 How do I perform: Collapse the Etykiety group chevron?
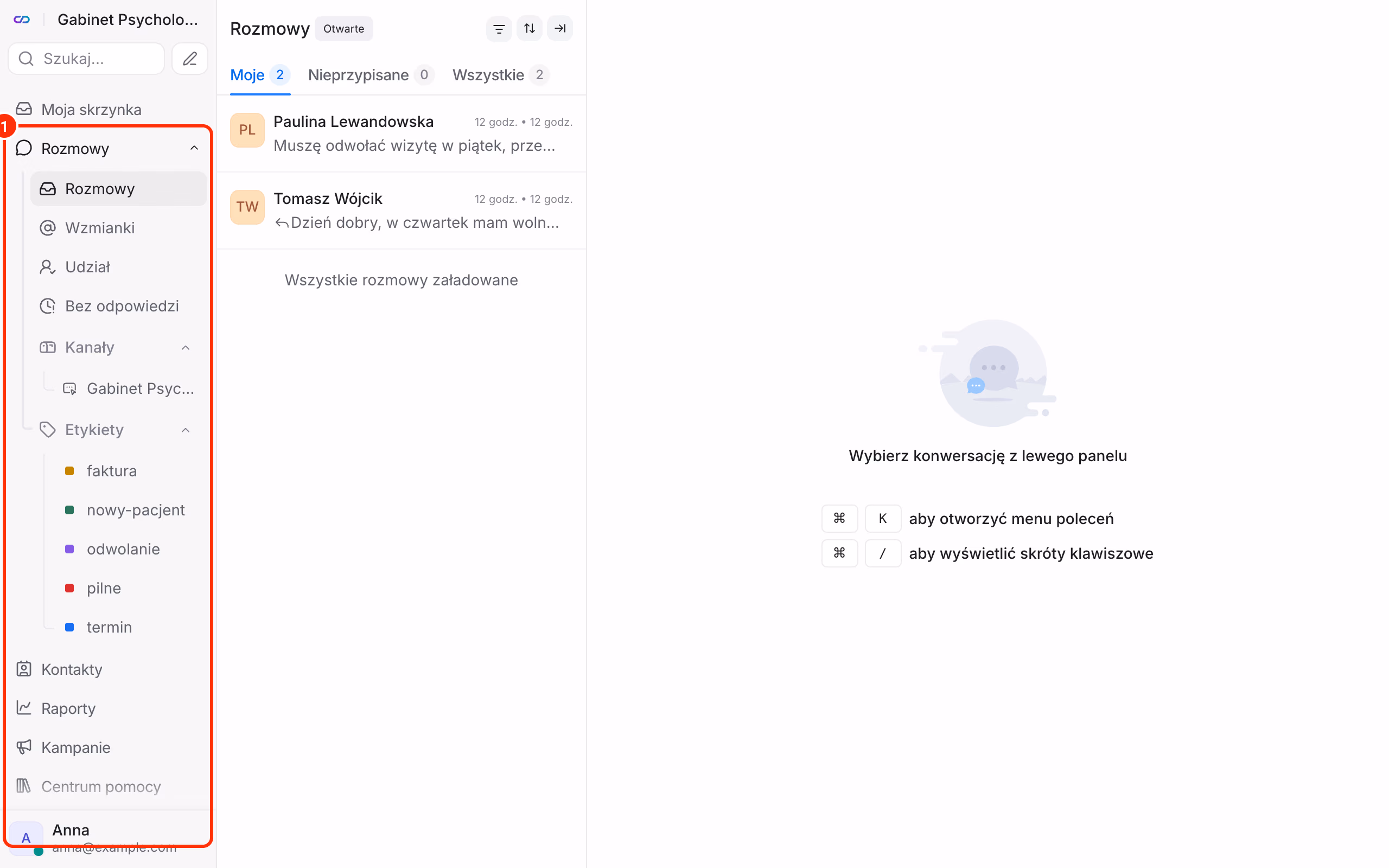(186, 431)
